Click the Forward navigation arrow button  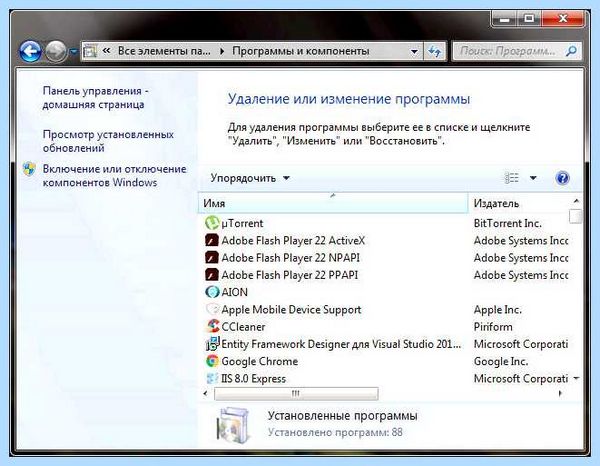56,51
